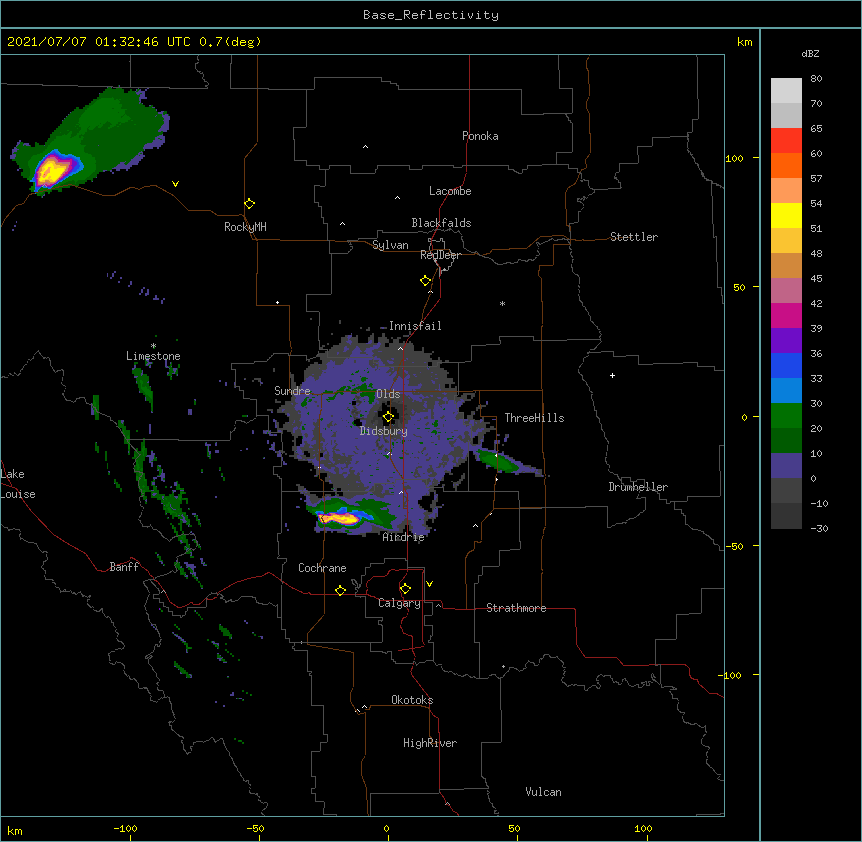Screen dimensions: 862x842
Task: Click the Base_Reflectivity title
Action: point(431,15)
